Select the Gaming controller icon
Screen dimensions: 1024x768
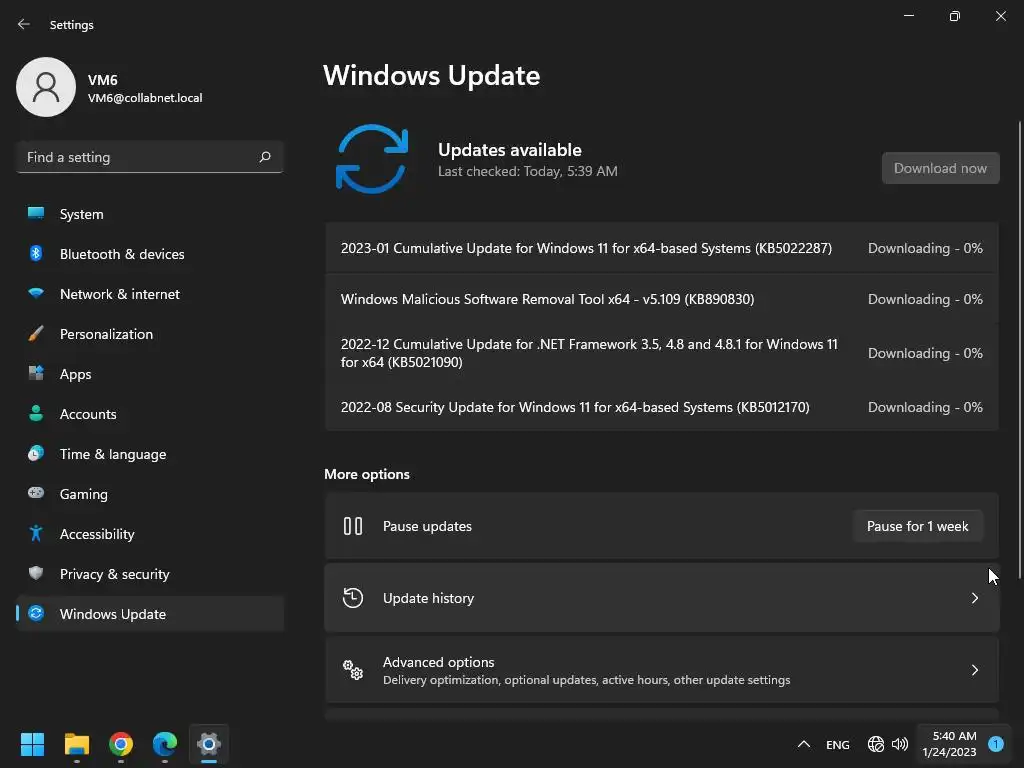click(36, 493)
